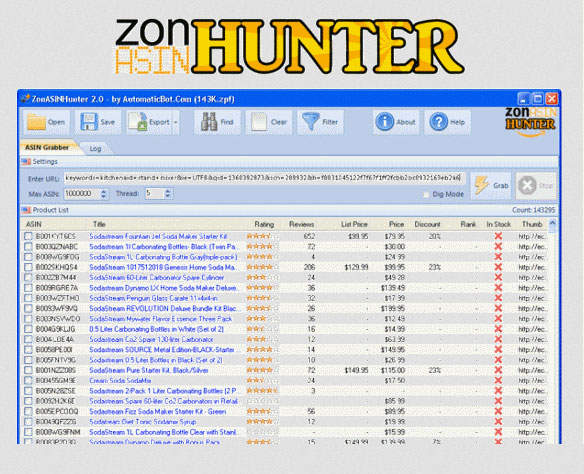Minimize the ZonASINHunter window
584x474 pixels.
click(x=523, y=99)
